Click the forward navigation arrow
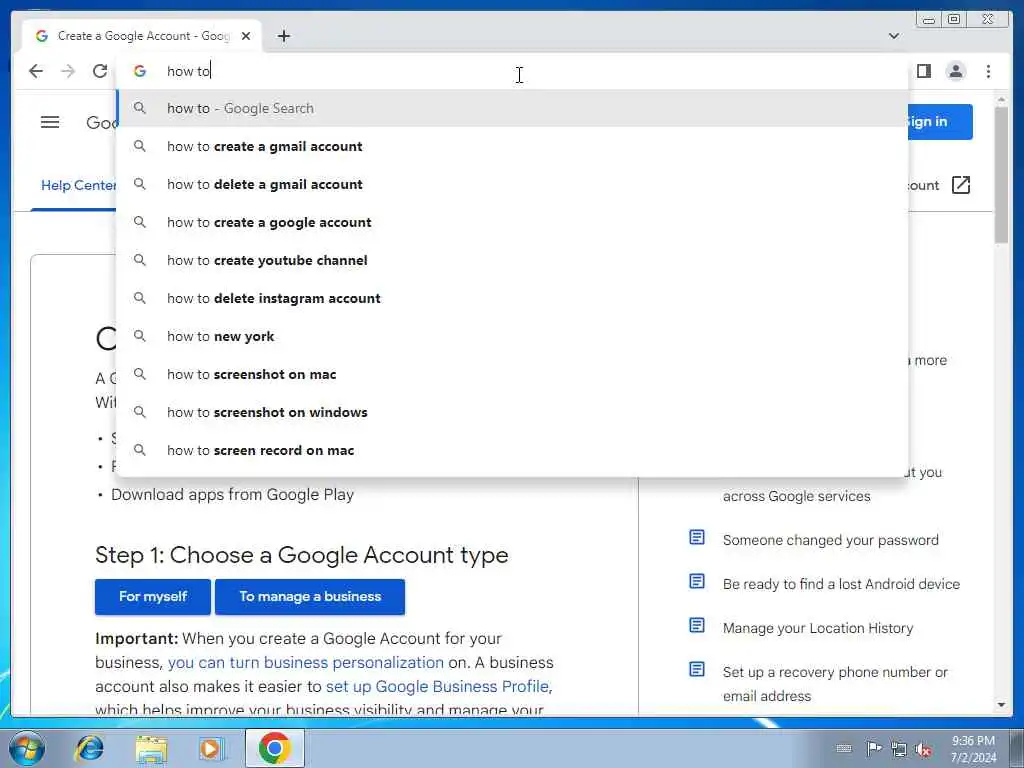Screen dimensions: 1024x768 tap(68, 71)
